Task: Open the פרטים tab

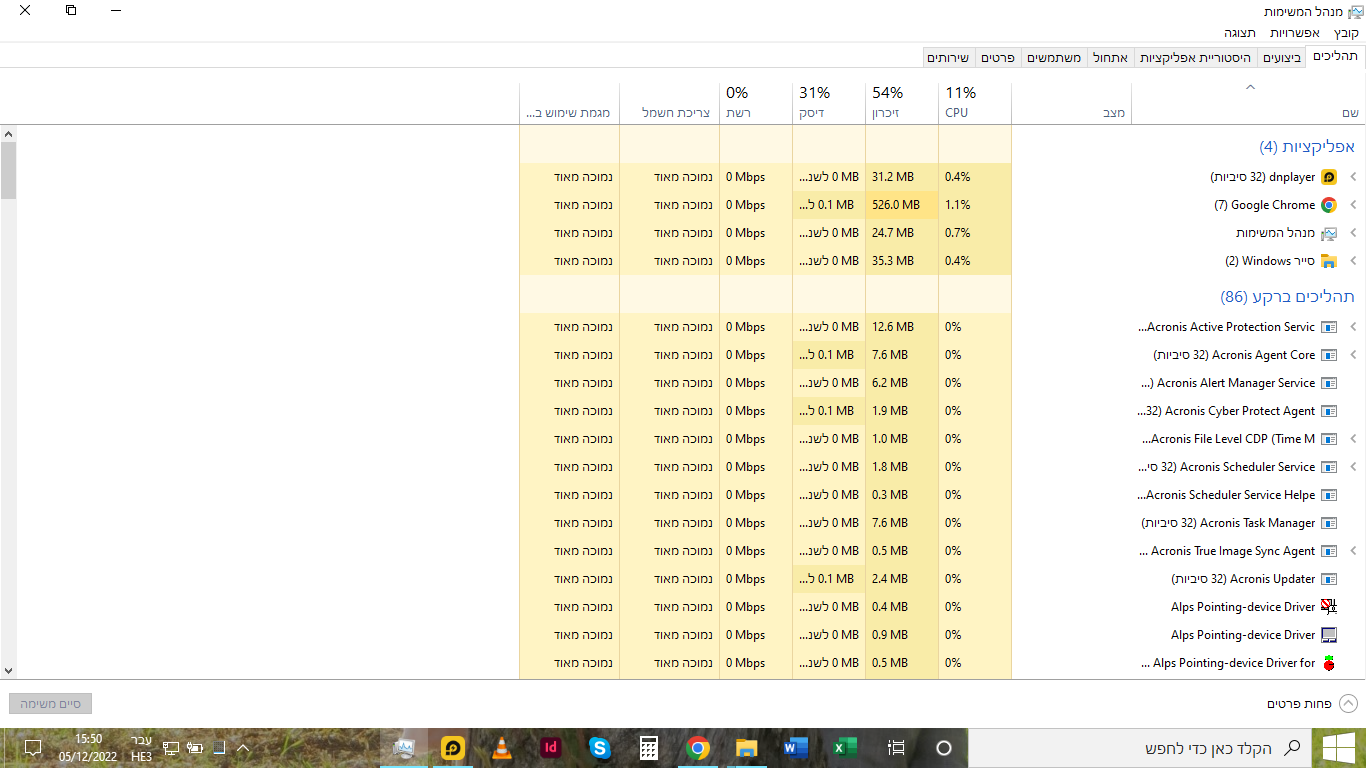Action: 997,58
